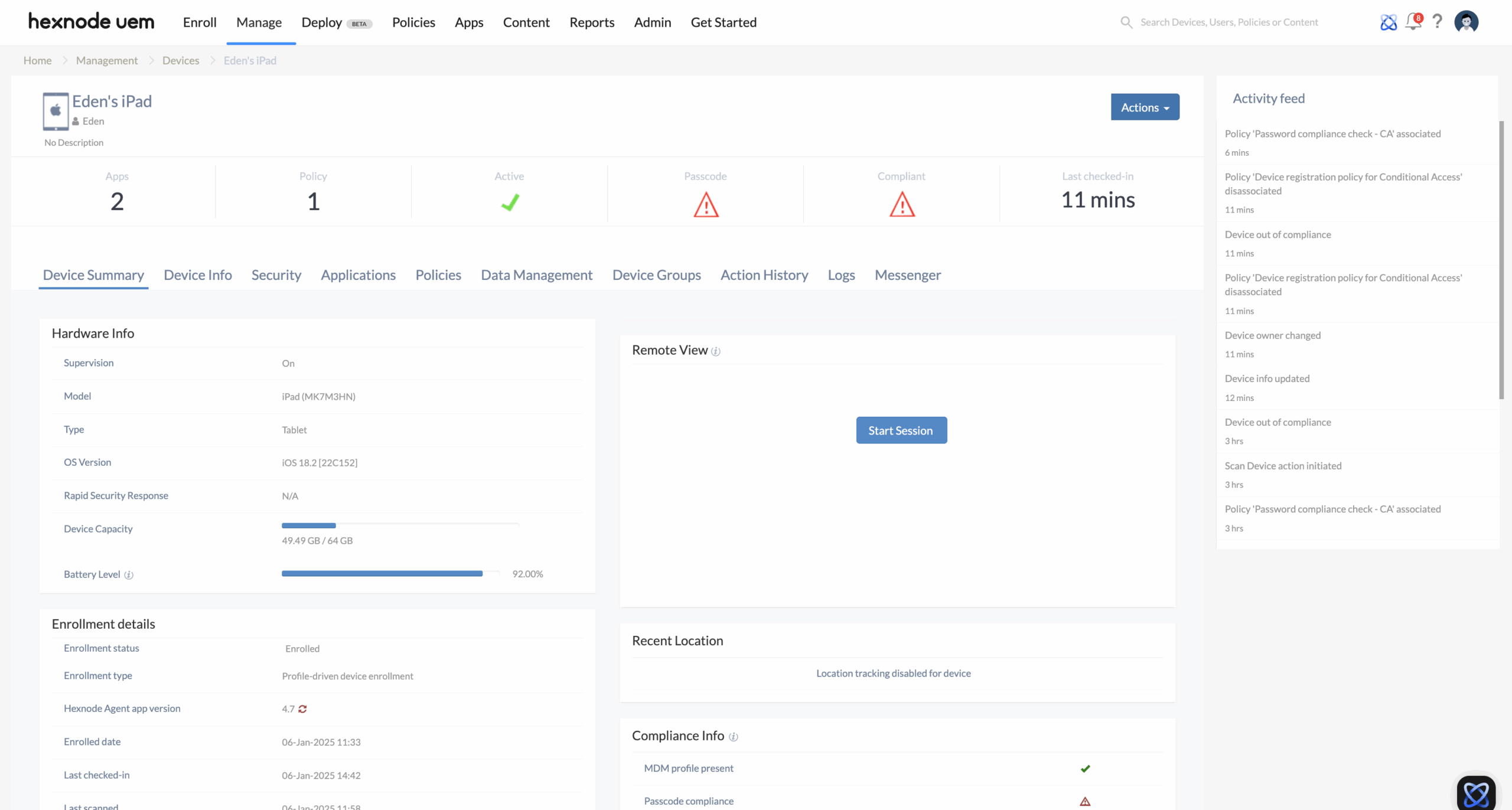Go to Devices in the breadcrumb

(x=180, y=60)
